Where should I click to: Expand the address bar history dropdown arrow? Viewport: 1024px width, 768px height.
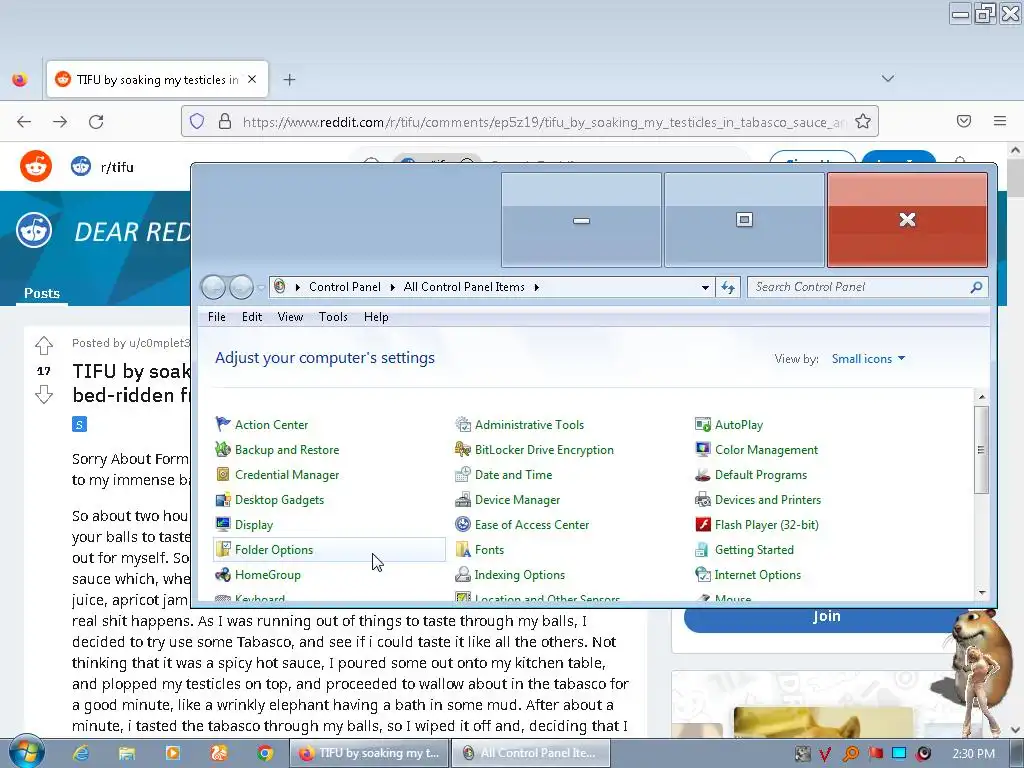click(x=705, y=287)
